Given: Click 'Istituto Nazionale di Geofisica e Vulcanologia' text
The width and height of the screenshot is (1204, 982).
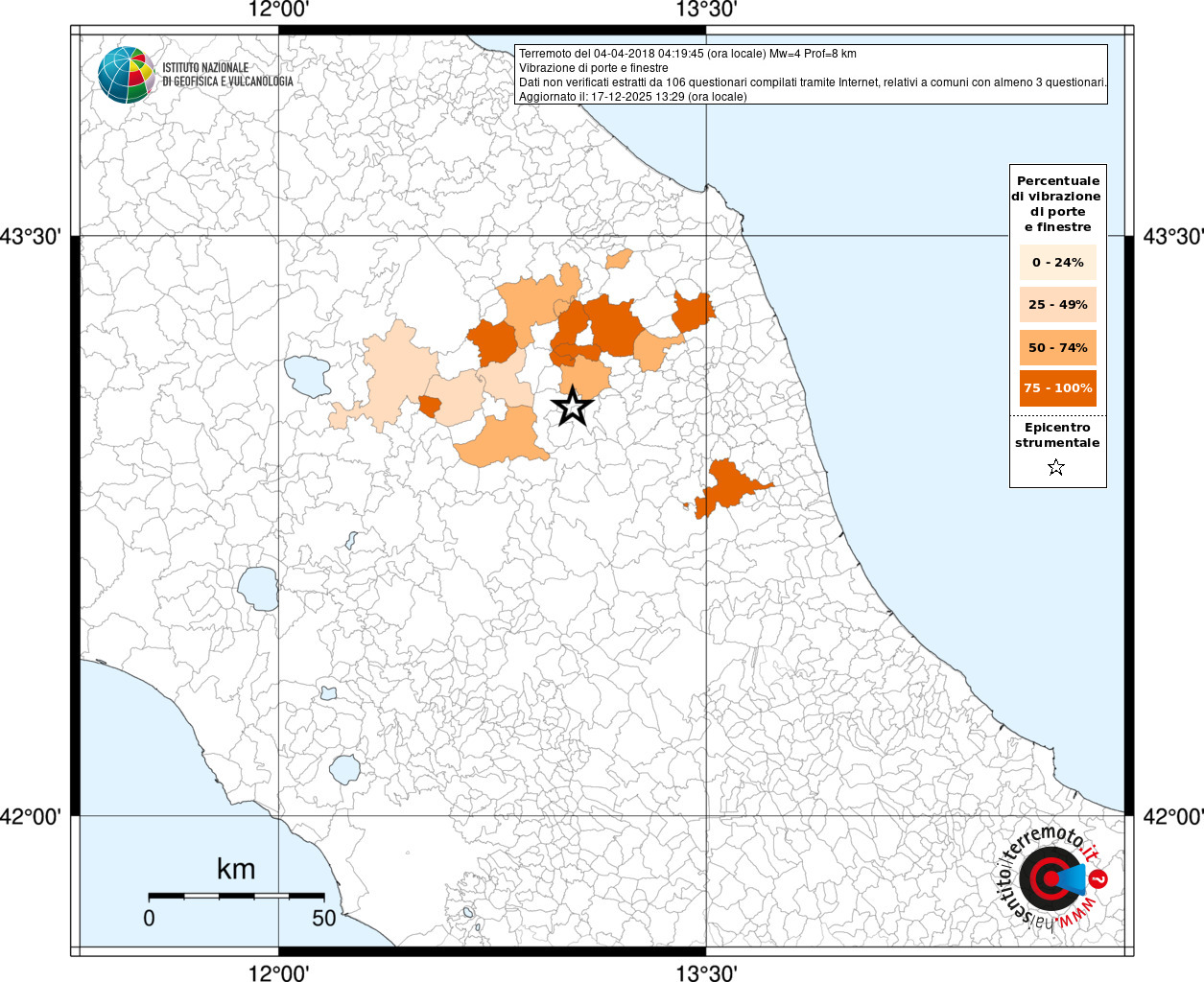Looking at the screenshot, I should pyautogui.click(x=227, y=75).
